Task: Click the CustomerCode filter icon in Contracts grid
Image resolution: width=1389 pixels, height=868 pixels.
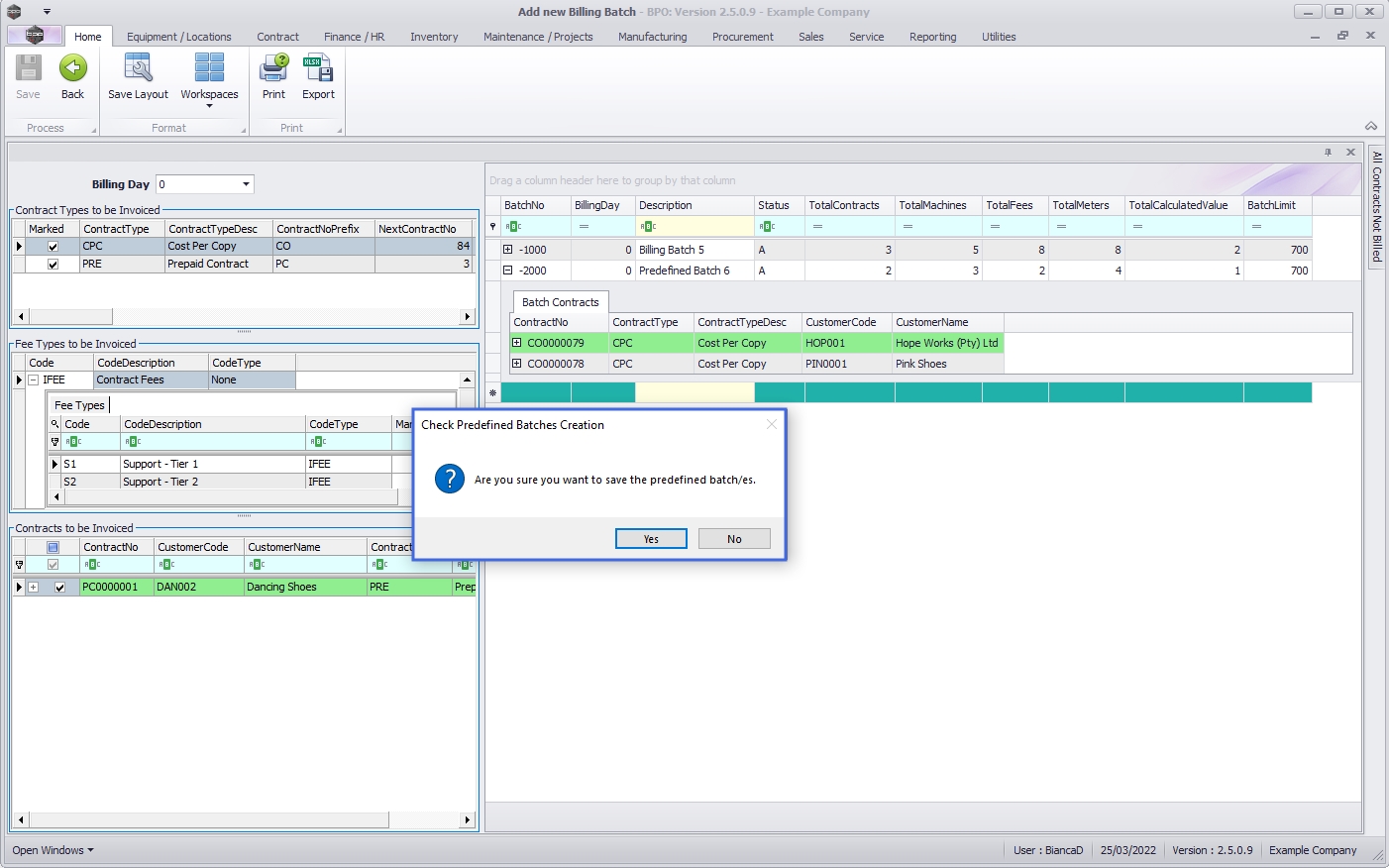Action: 166,565
